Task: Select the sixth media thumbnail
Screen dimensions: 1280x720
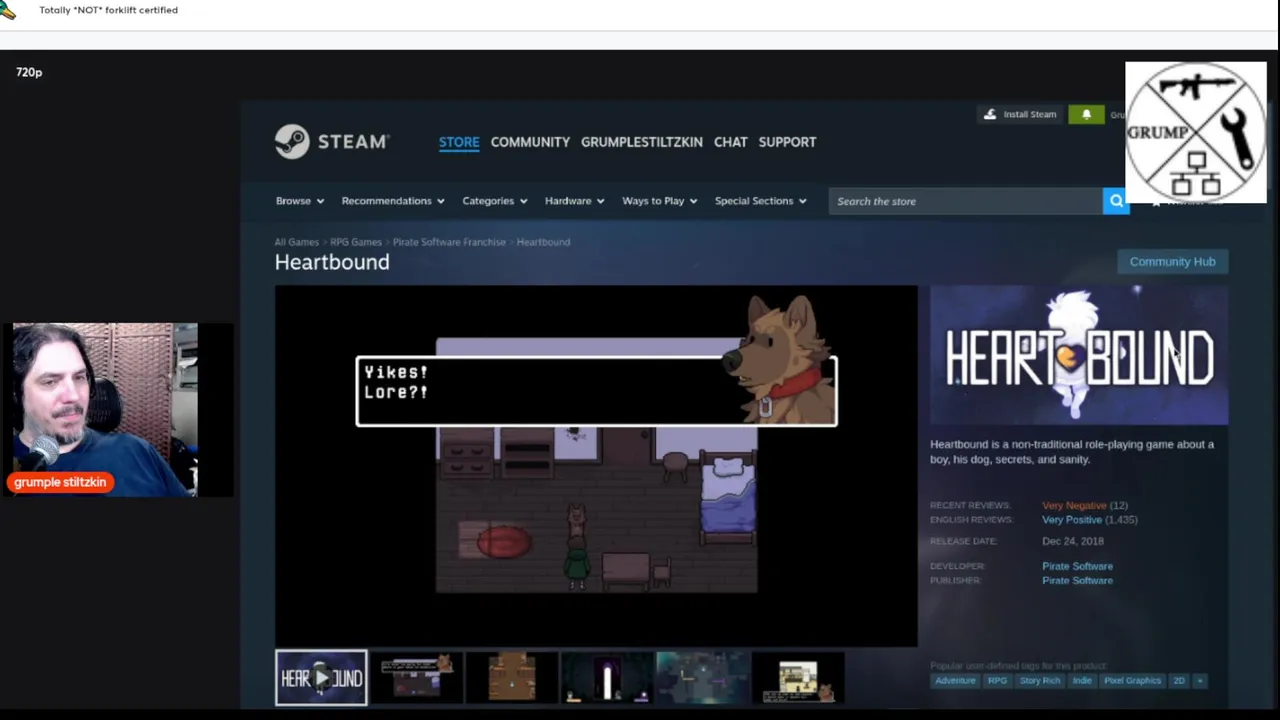Action: [797, 678]
